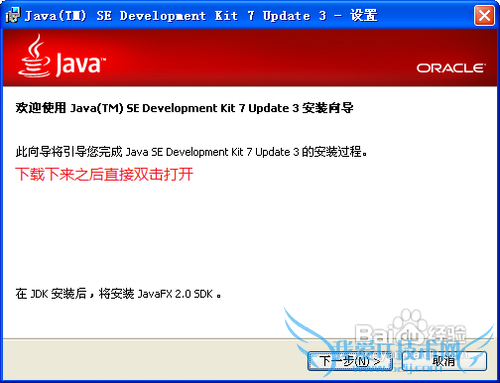Click the ORACLE logo in banner
Image resolution: width=500 pixels, height=383 pixels.
click(x=451, y=68)
